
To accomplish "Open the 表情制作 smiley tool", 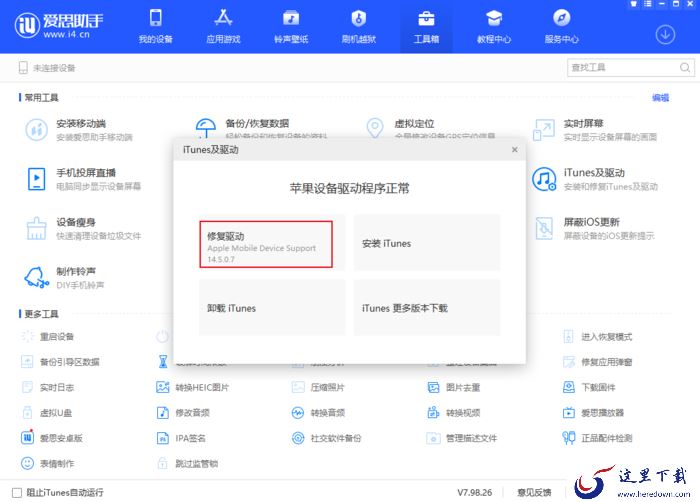I will pyautogui.click(x=48, y=463).
